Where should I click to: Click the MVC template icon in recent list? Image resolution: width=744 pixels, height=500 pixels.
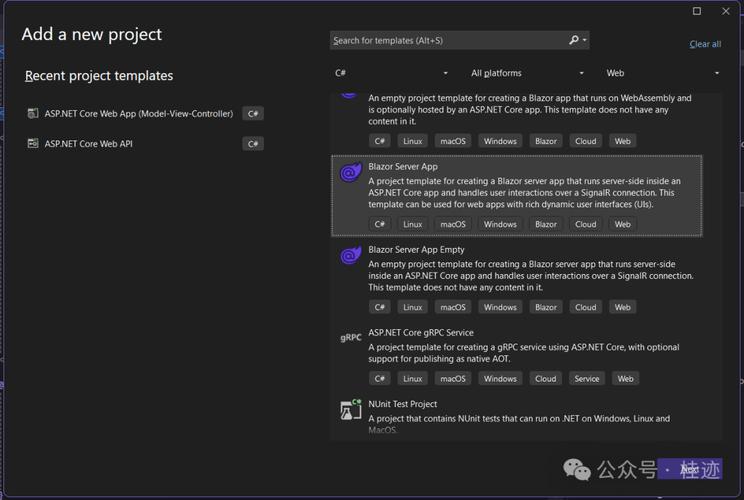[x=33, y=113]
